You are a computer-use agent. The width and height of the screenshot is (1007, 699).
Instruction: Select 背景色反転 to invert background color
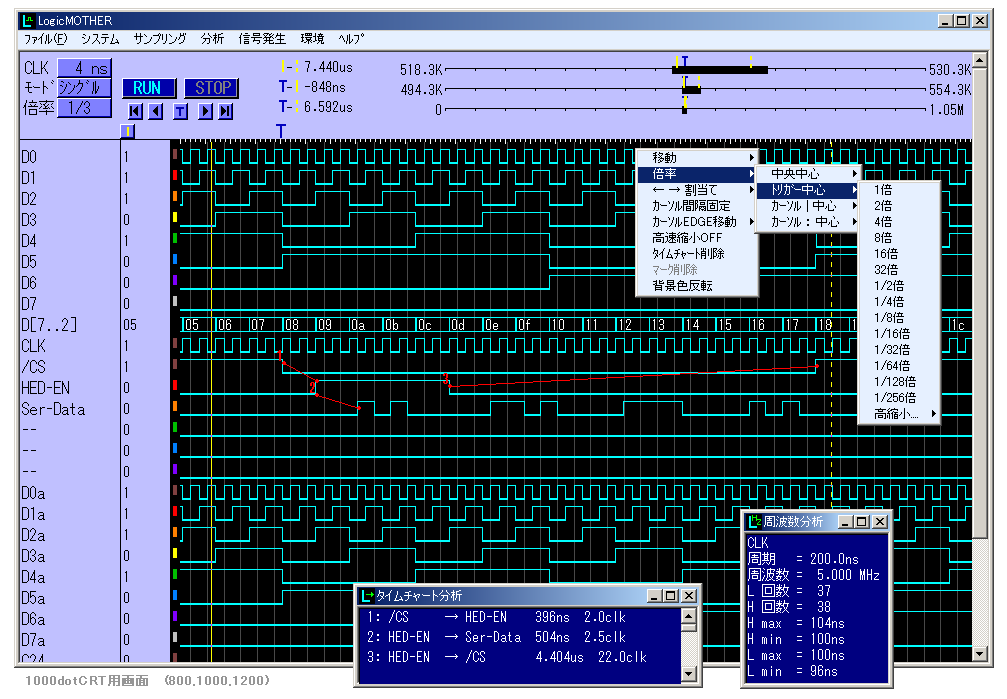coord(682,286)
